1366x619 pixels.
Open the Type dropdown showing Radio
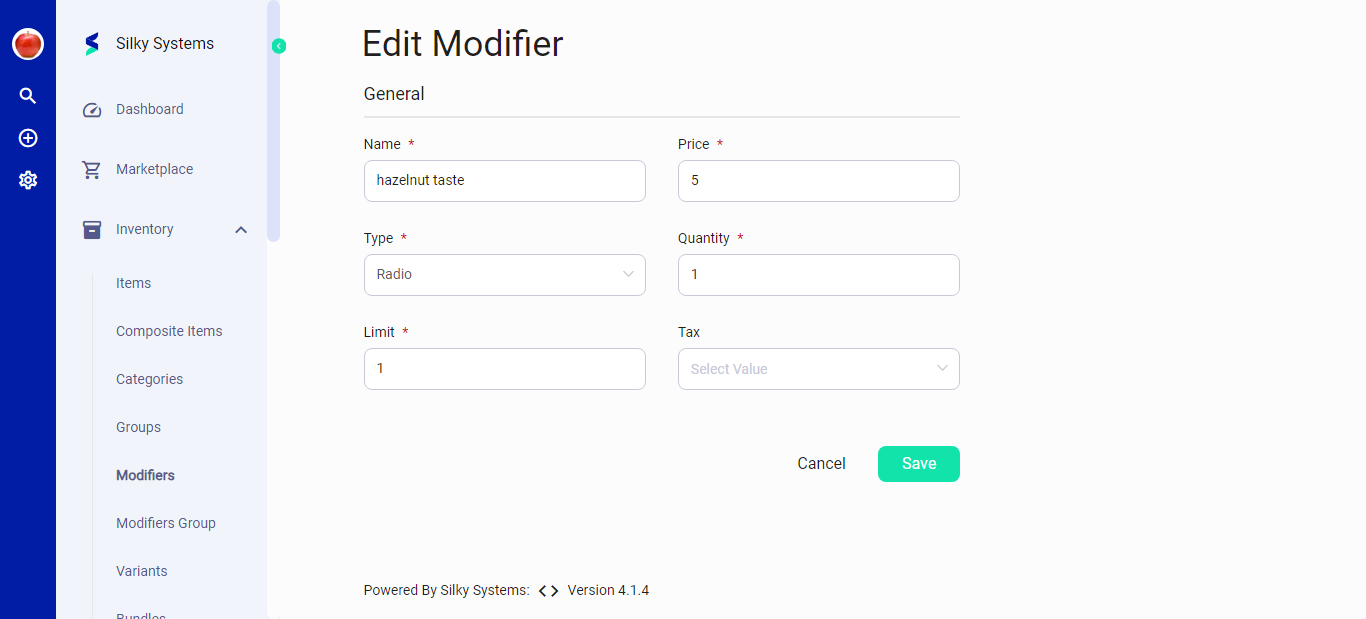point(504,274)
